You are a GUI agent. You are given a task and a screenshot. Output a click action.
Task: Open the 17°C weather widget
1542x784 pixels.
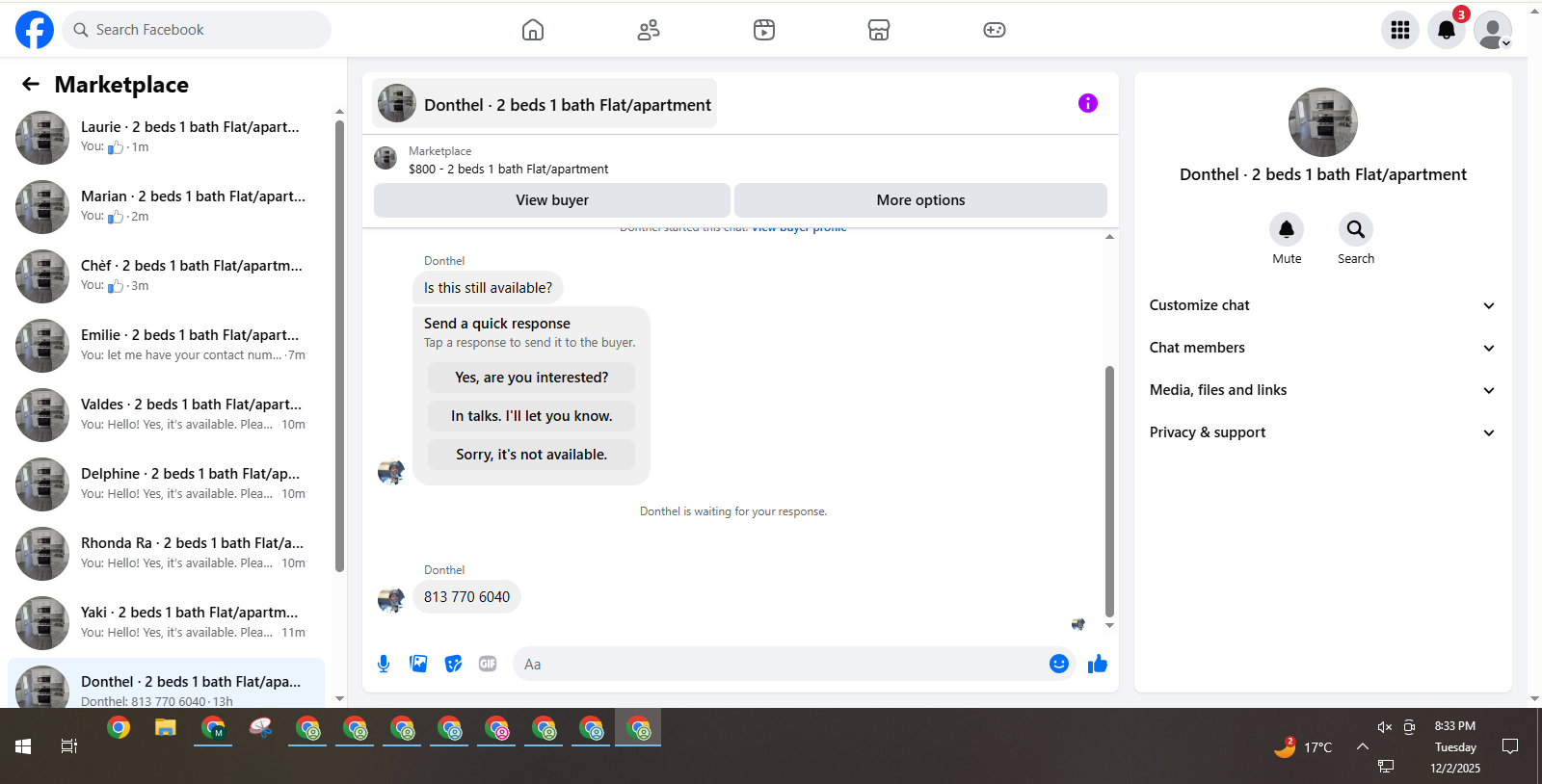pyautogui.click(x=1303, y=746)
